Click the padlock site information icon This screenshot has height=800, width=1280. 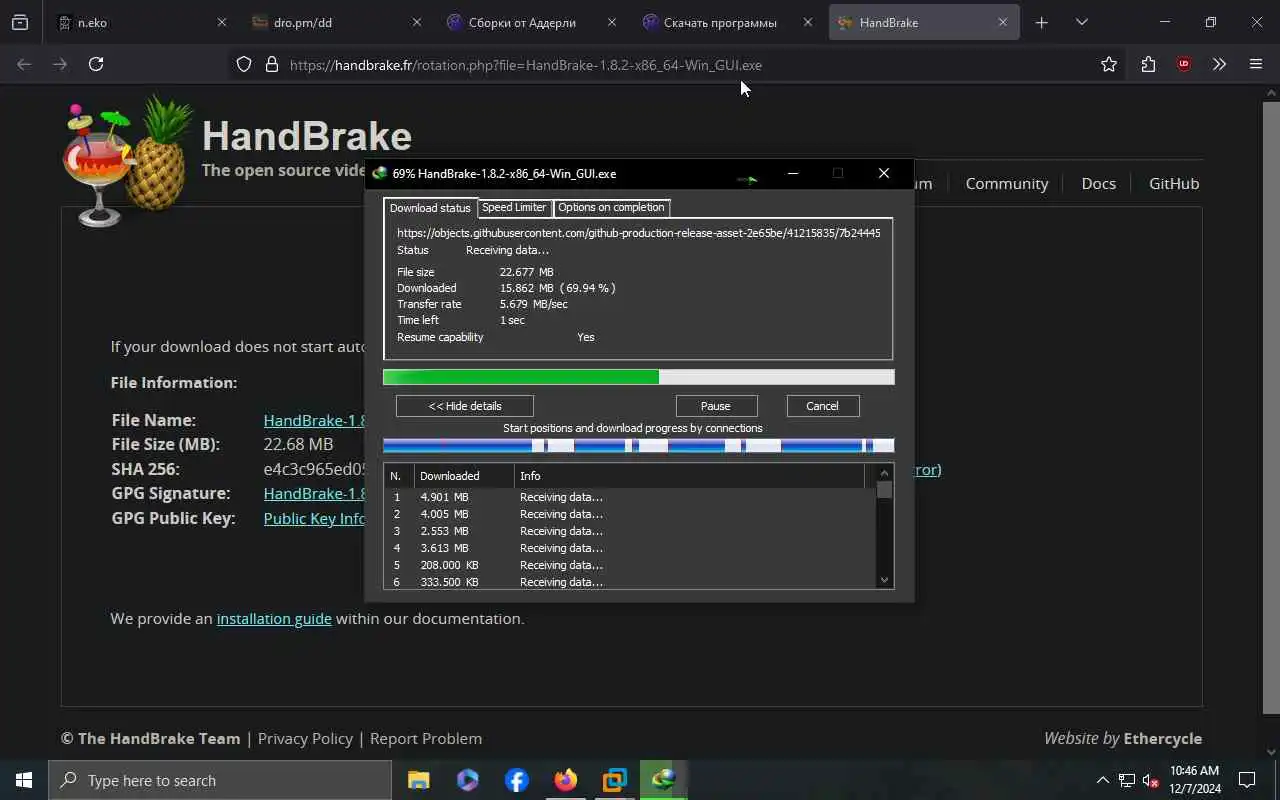pos(271,64)
